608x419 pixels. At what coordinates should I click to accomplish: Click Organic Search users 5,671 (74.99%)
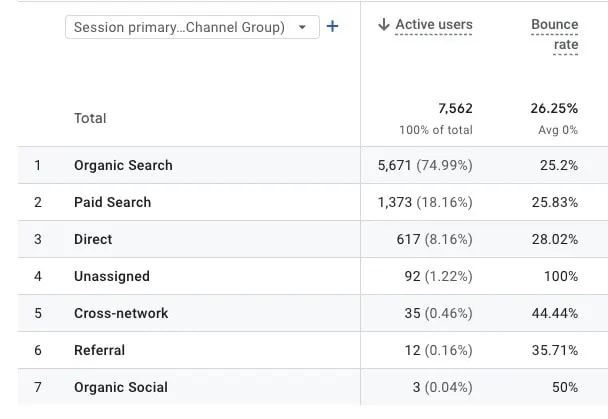425,166
